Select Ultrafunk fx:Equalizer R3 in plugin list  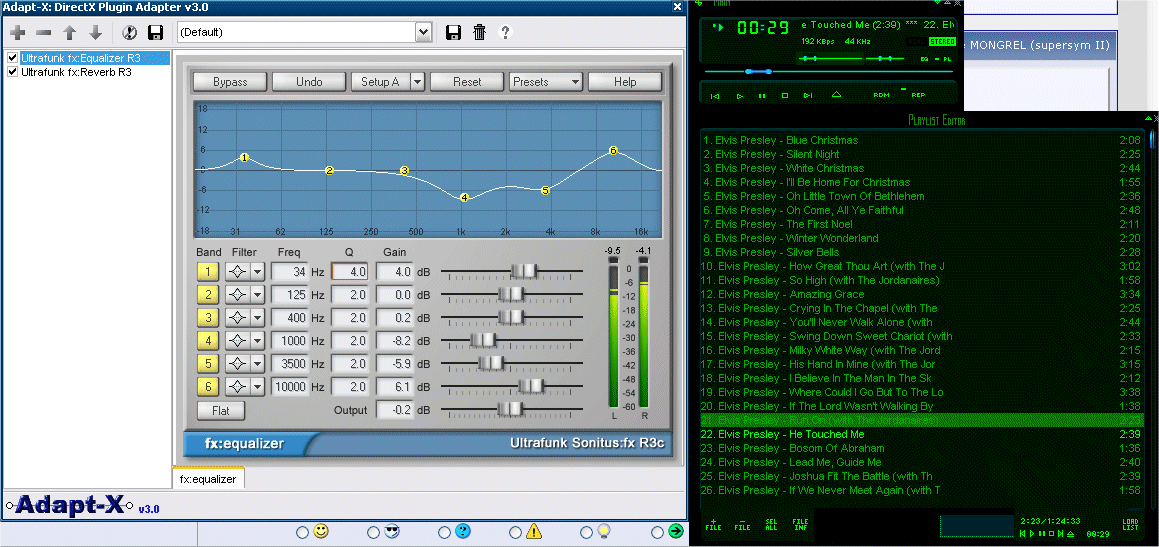pos(81,58)
